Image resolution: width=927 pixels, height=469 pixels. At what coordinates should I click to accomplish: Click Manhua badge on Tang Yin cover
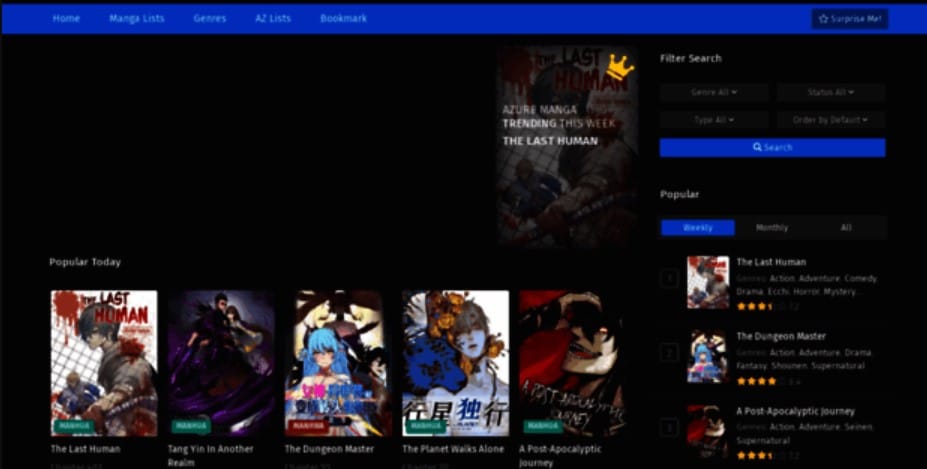click(191, 426)
